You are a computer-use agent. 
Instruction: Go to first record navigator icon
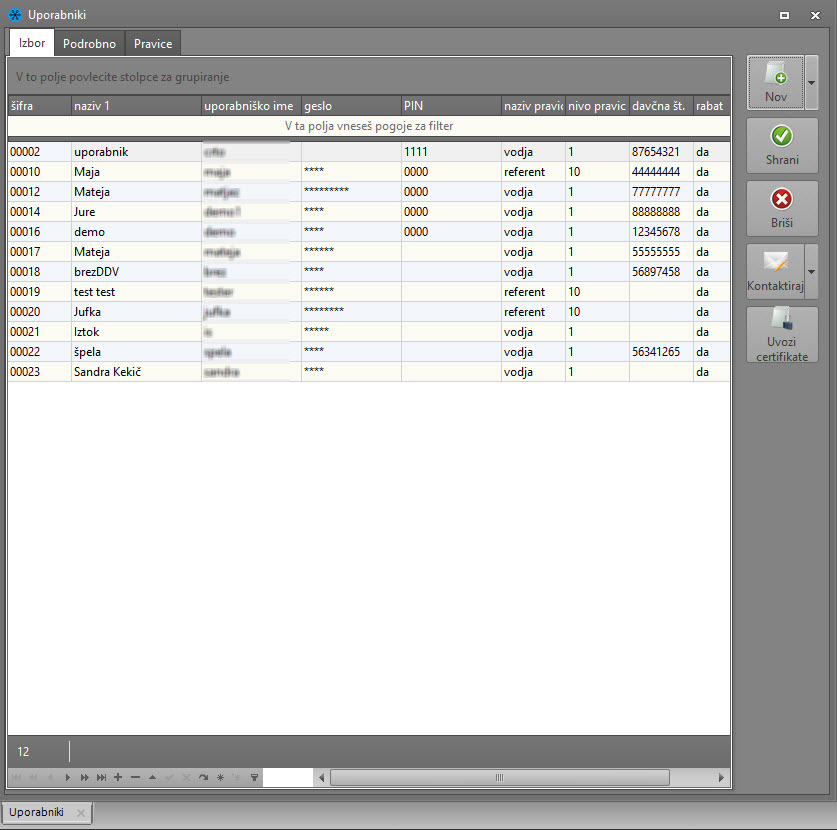(17, 778)
